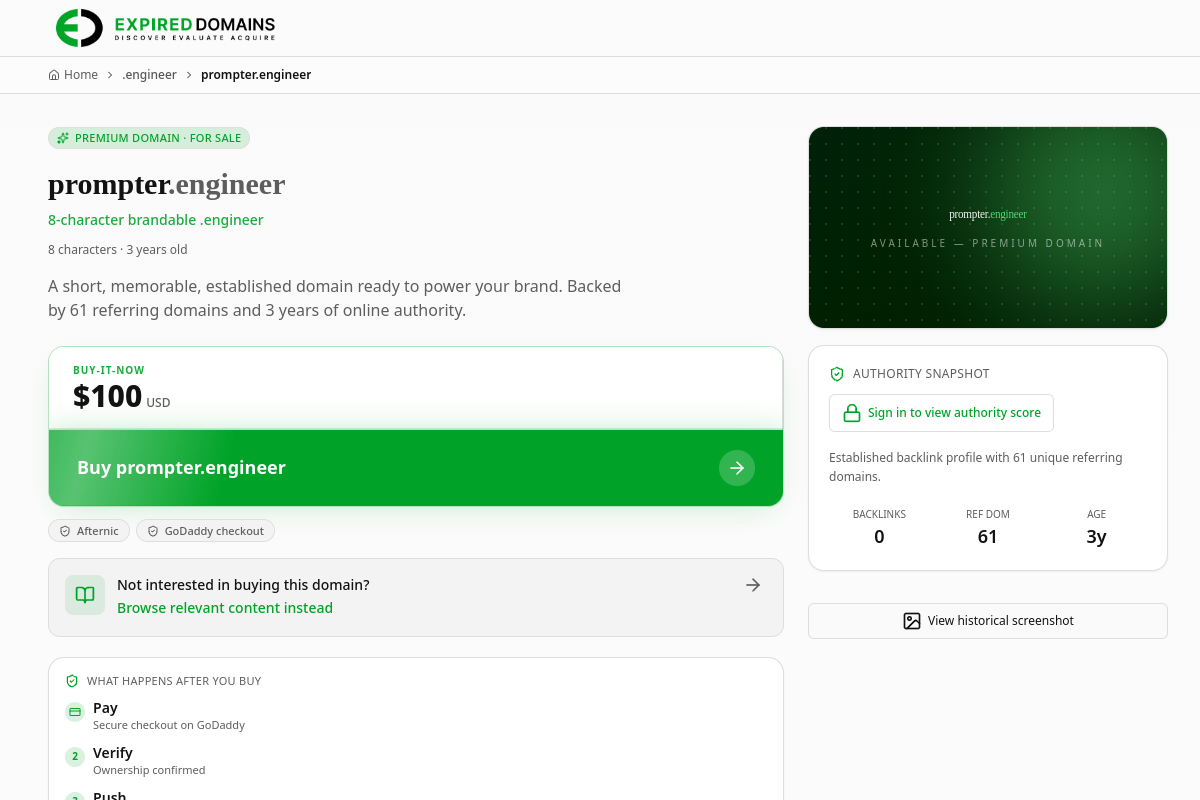Click the sparkle icon in Premium Domain badge
Viewport: 1200px width, 800px height.
click(63, 138)
